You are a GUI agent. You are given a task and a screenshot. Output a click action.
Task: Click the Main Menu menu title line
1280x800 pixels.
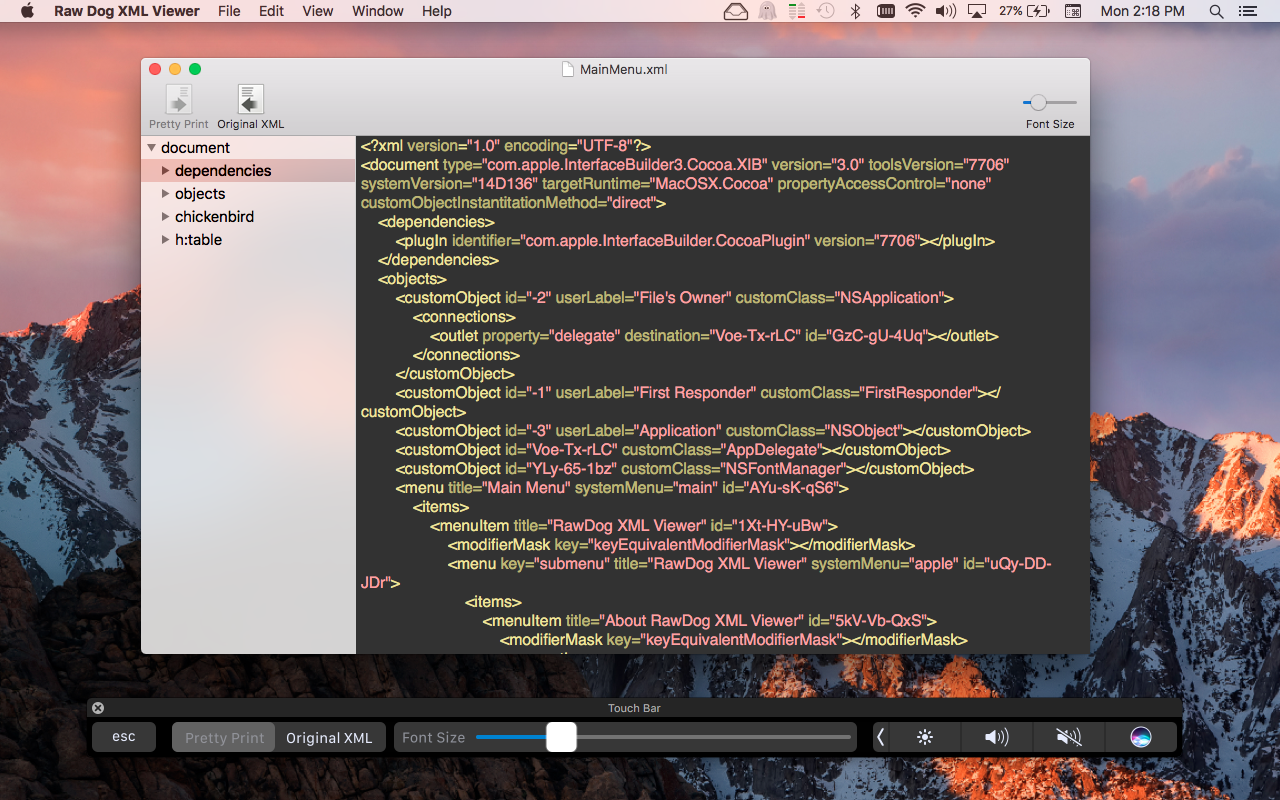[x=622, y=488]
